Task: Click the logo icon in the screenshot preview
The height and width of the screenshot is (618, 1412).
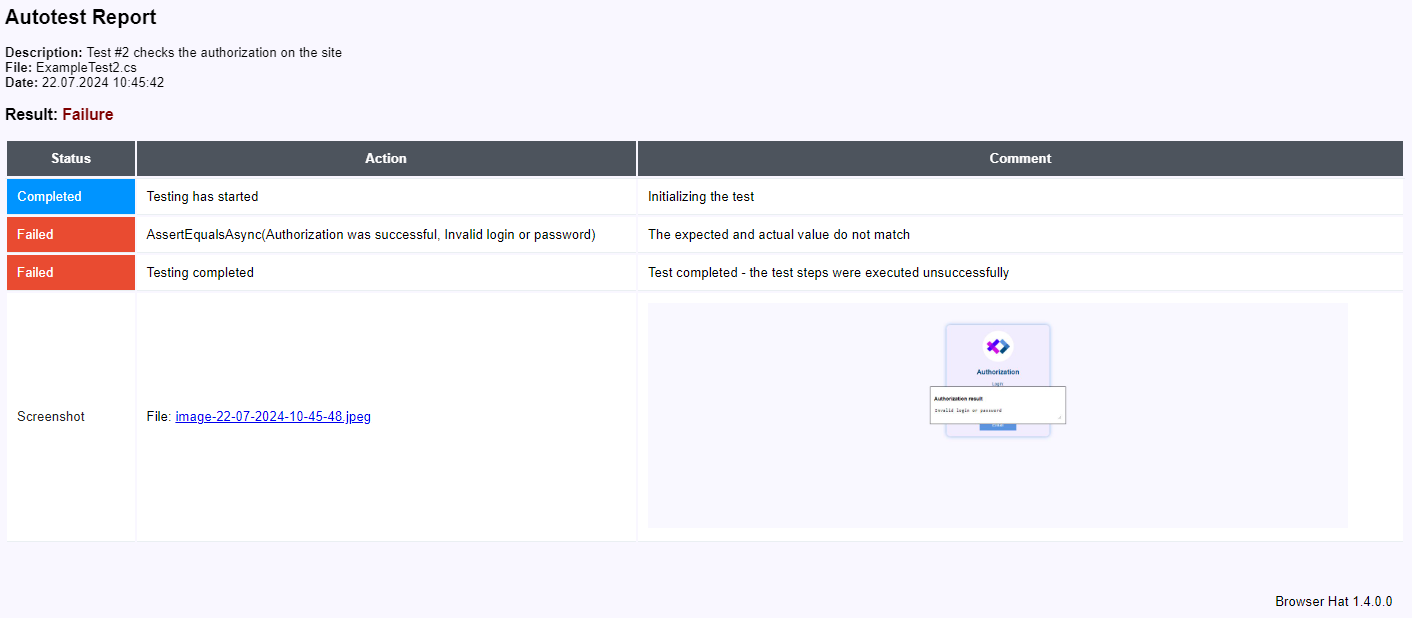Action: tap(997, 346)
